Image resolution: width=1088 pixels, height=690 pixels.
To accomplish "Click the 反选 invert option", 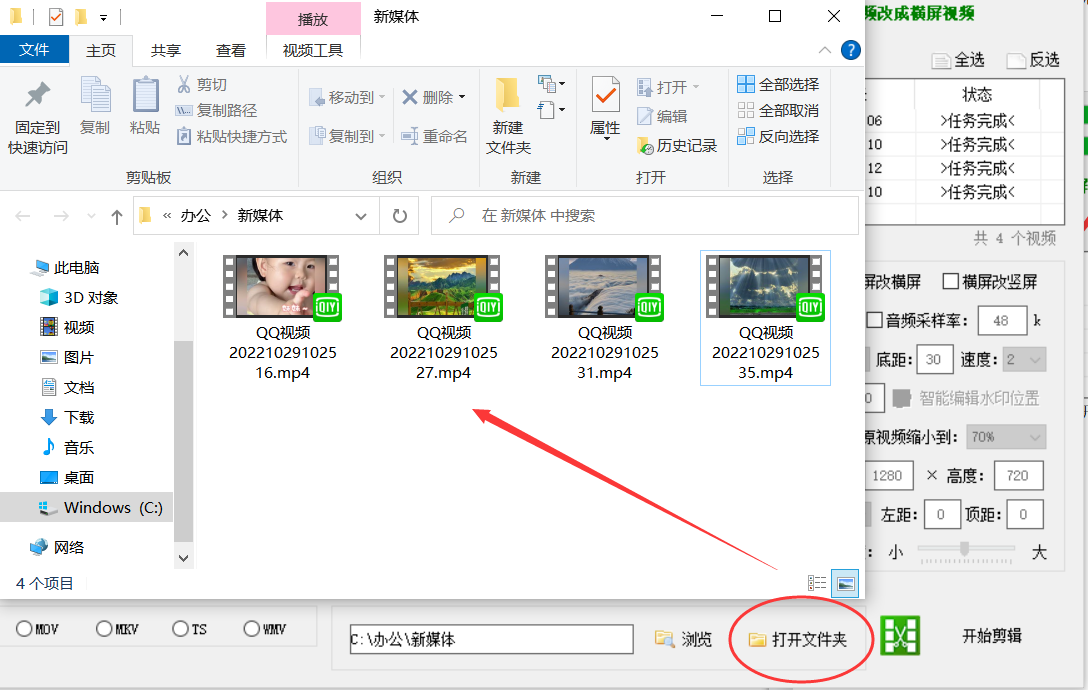I will click(1033, 60).
